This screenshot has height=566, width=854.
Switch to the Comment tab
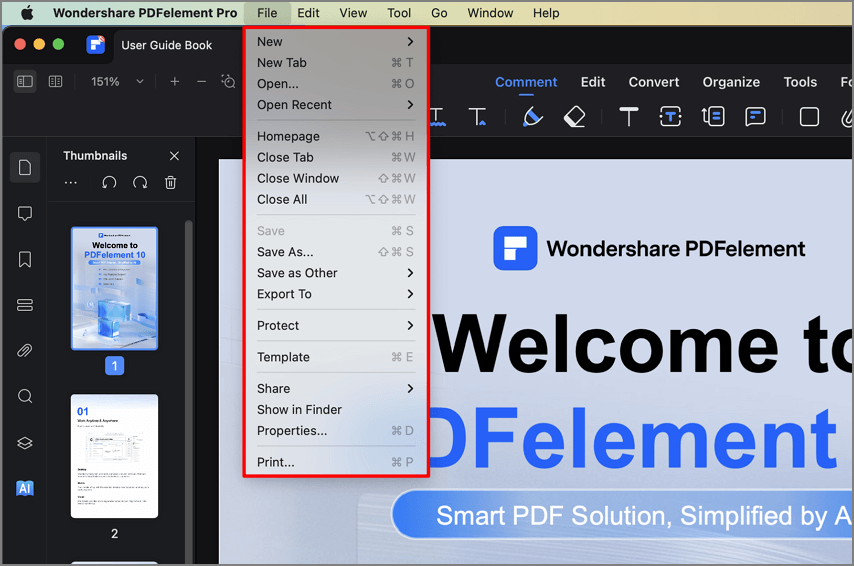[526, 82]
